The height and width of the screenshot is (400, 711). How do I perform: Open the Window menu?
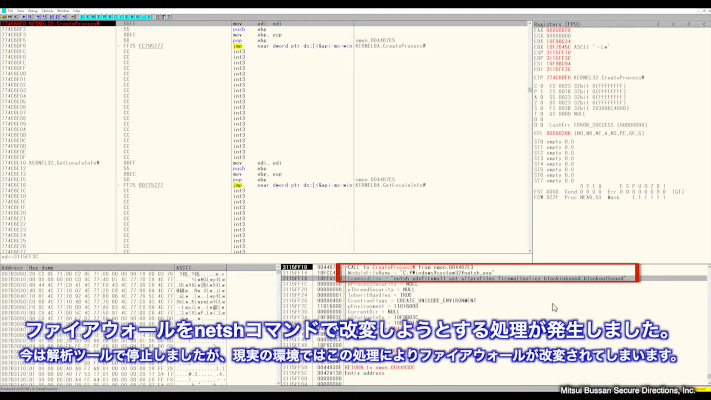coord(63,9)
